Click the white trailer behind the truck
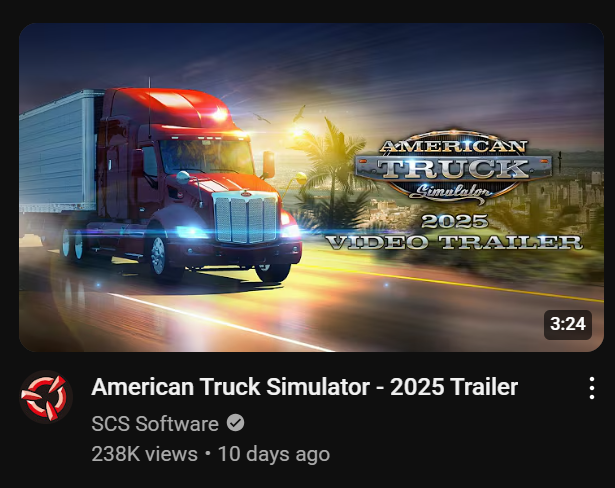The image size is (615, 488). coord(58,152)
